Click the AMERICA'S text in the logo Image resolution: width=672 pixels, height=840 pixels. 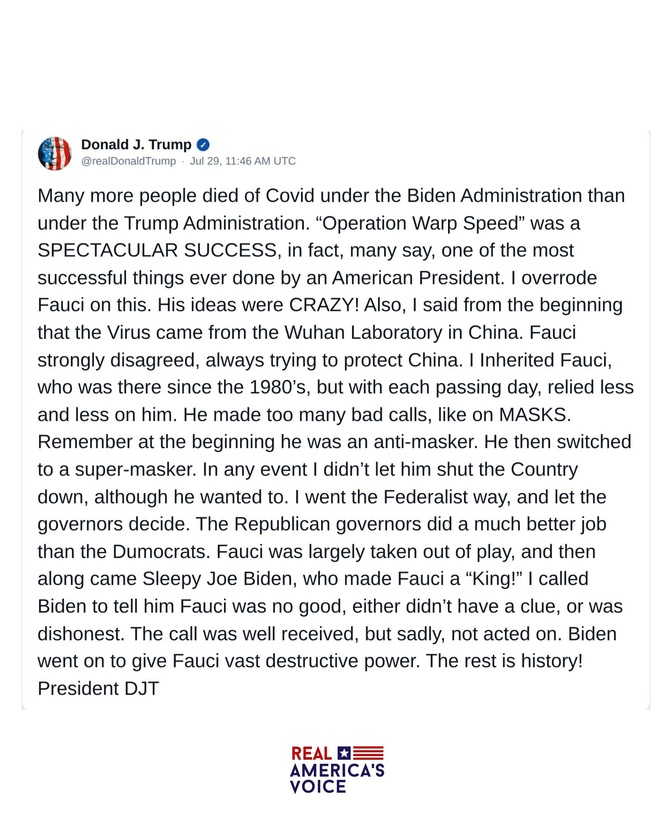pos(337,770)
